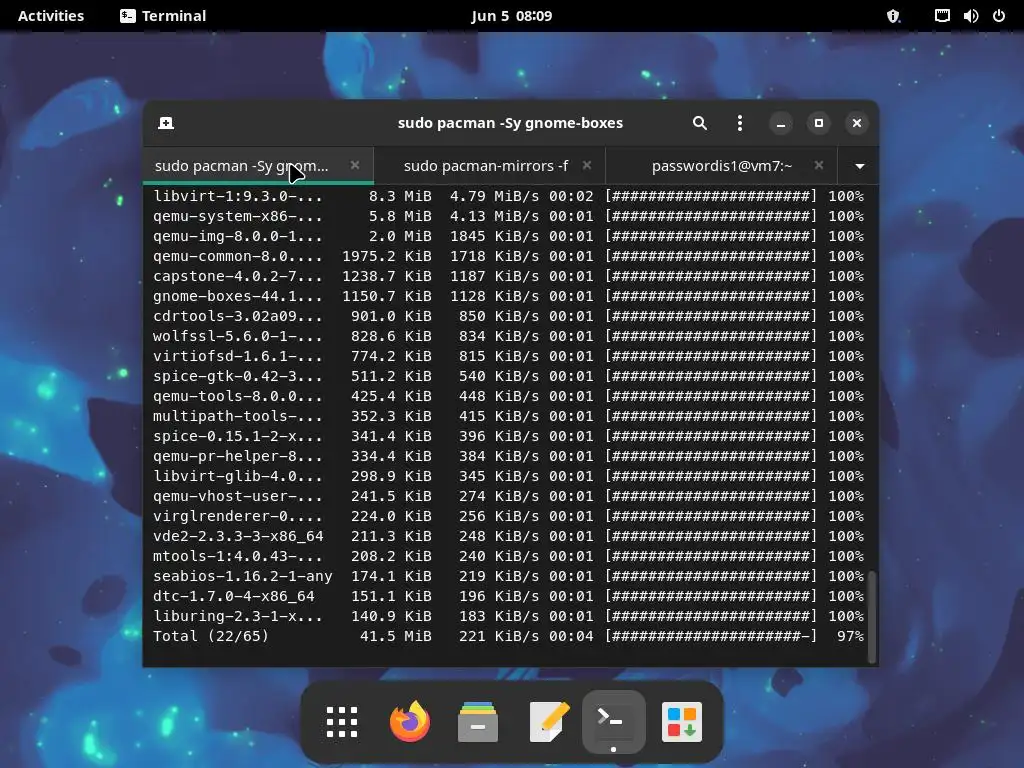Click the spice-gtk-0.42-3 package name

pyautogui.click(x=238, y=376)
